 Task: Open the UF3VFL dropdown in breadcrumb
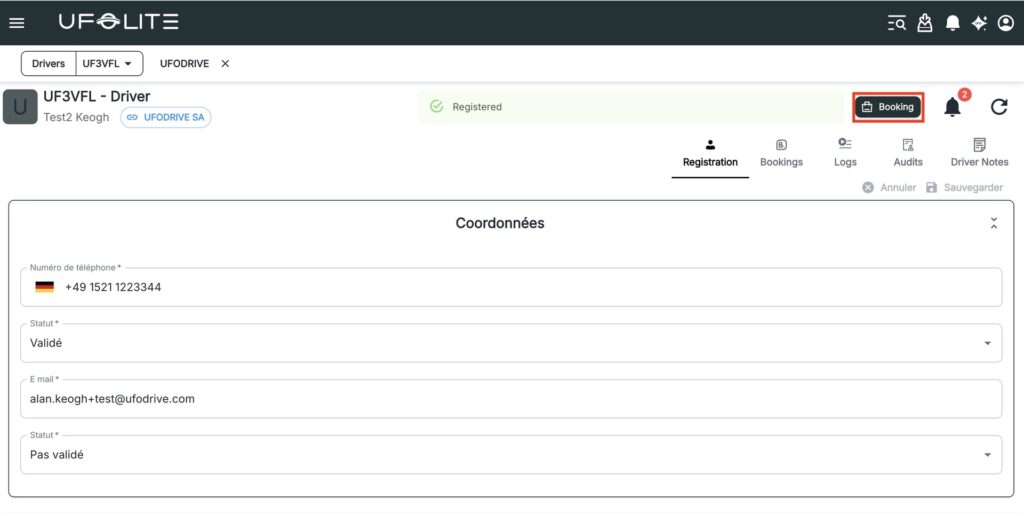[109, 64]
